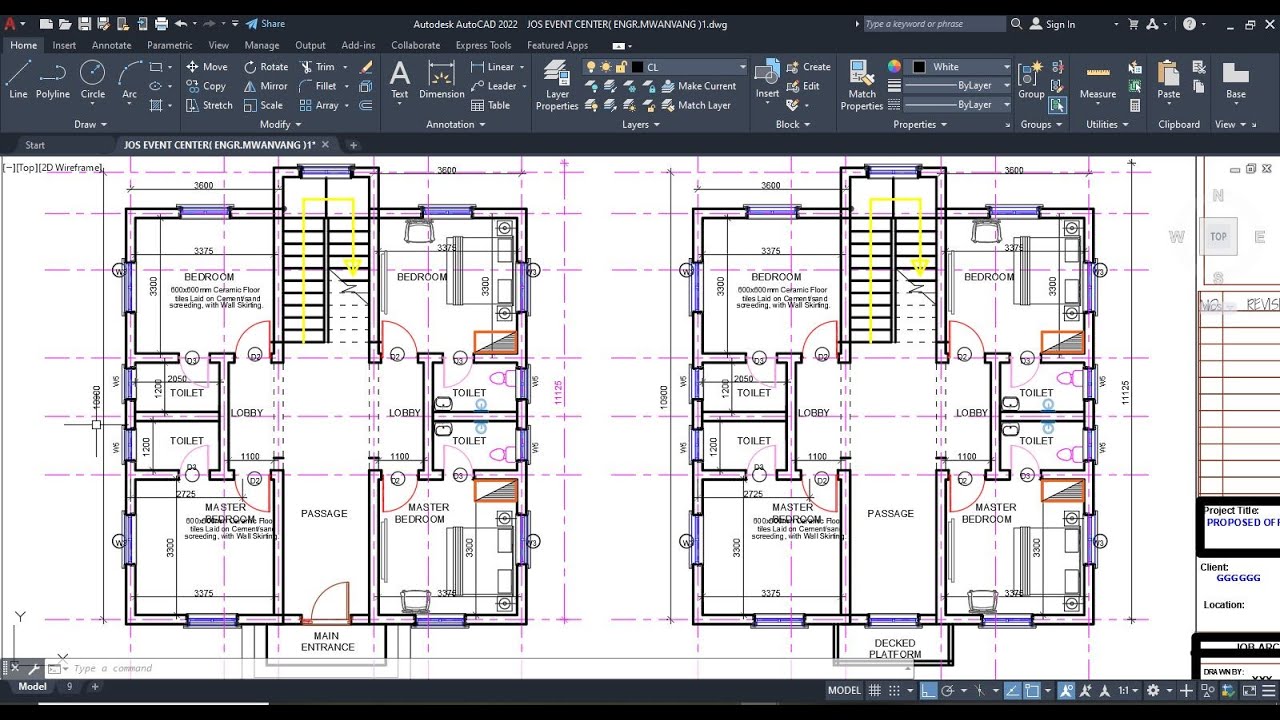
Task: Toggle group selection on/off in Groups panel
Action: [x=1057, y=105]
